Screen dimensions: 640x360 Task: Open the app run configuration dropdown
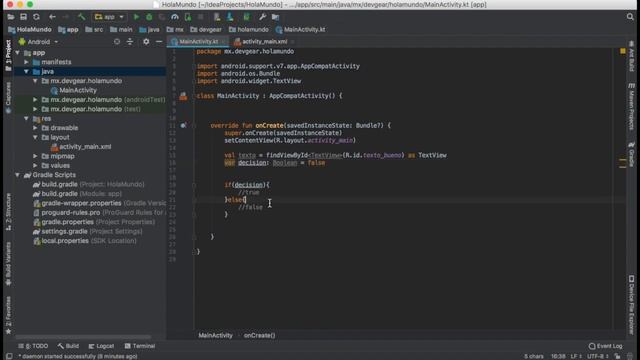[x=109, y=17]
